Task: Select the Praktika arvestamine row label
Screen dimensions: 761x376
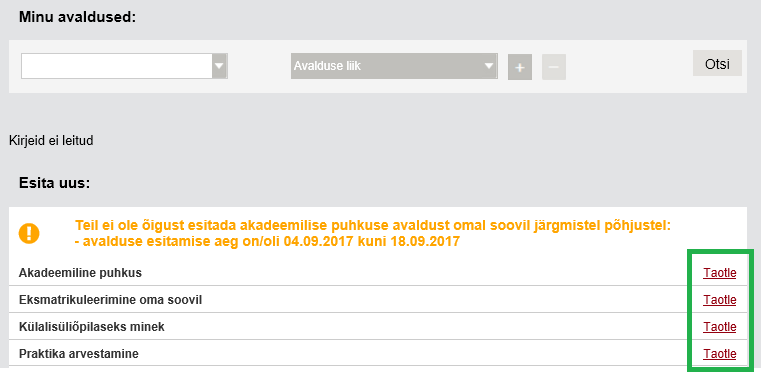Action: point(79,354)
